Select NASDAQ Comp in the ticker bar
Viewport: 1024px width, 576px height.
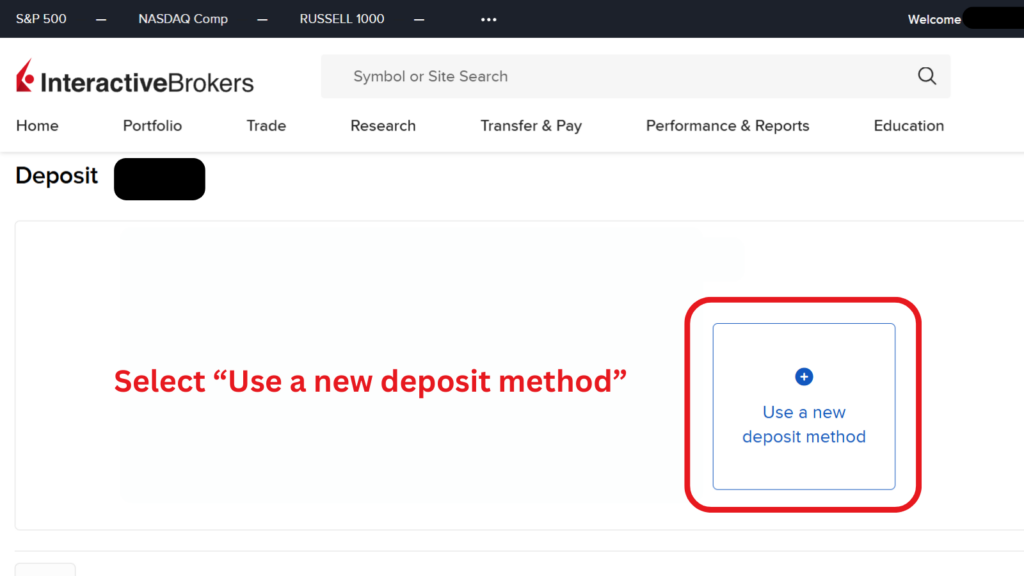(x=183, y=18)
